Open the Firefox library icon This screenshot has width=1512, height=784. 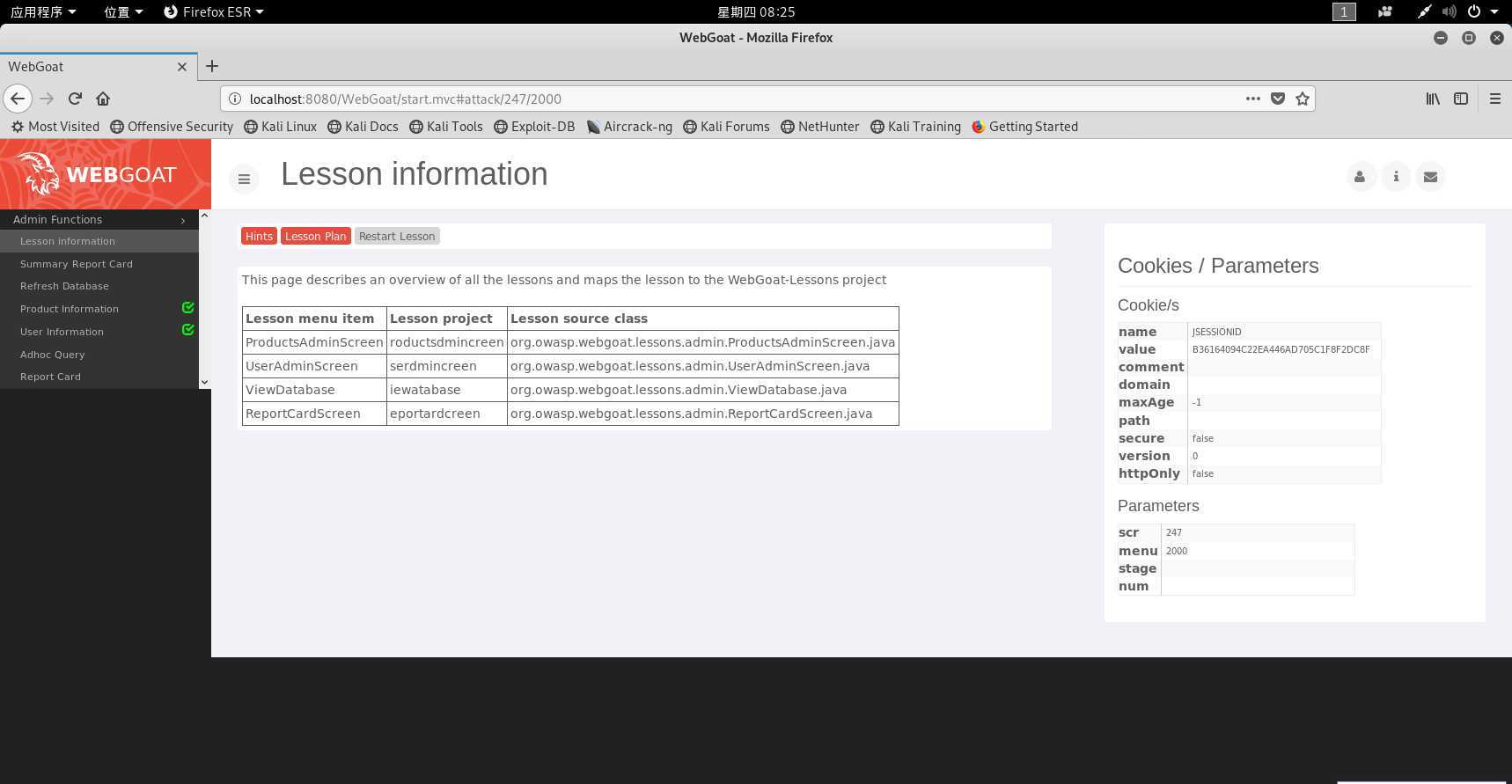pyautogui.click(x=1433, y=99)
